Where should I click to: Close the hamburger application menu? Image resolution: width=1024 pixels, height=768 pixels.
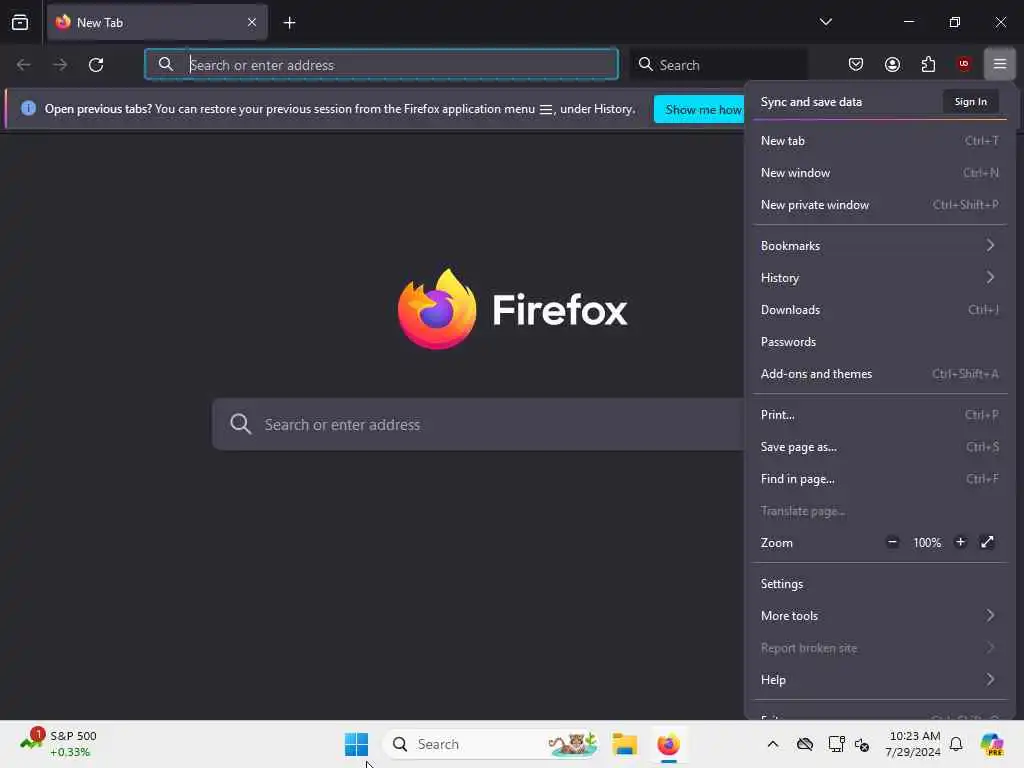[1000, 64]
